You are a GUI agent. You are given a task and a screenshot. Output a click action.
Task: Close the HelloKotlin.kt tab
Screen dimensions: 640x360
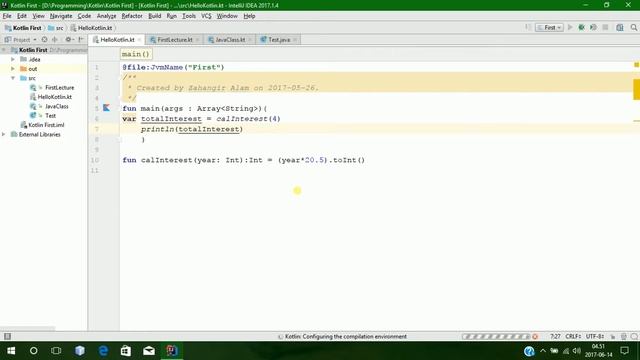[139, 40]
